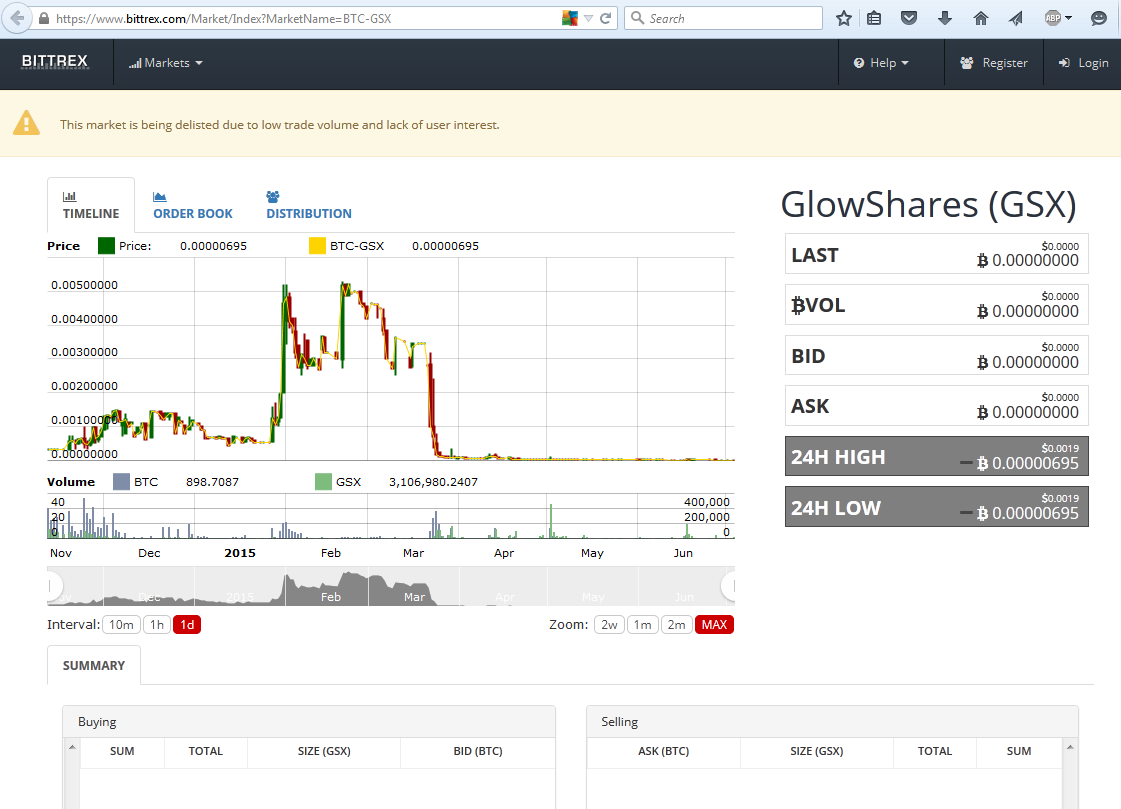Click the GlowShares (GSX) heading

pos(928,204)
